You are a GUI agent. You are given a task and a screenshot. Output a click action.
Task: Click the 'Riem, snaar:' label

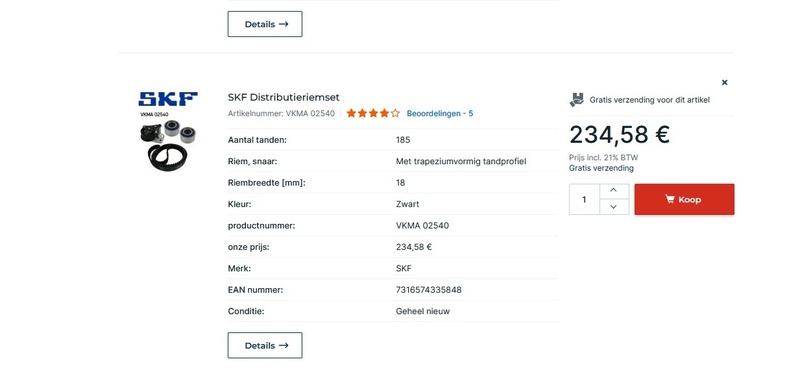[252, 161]
